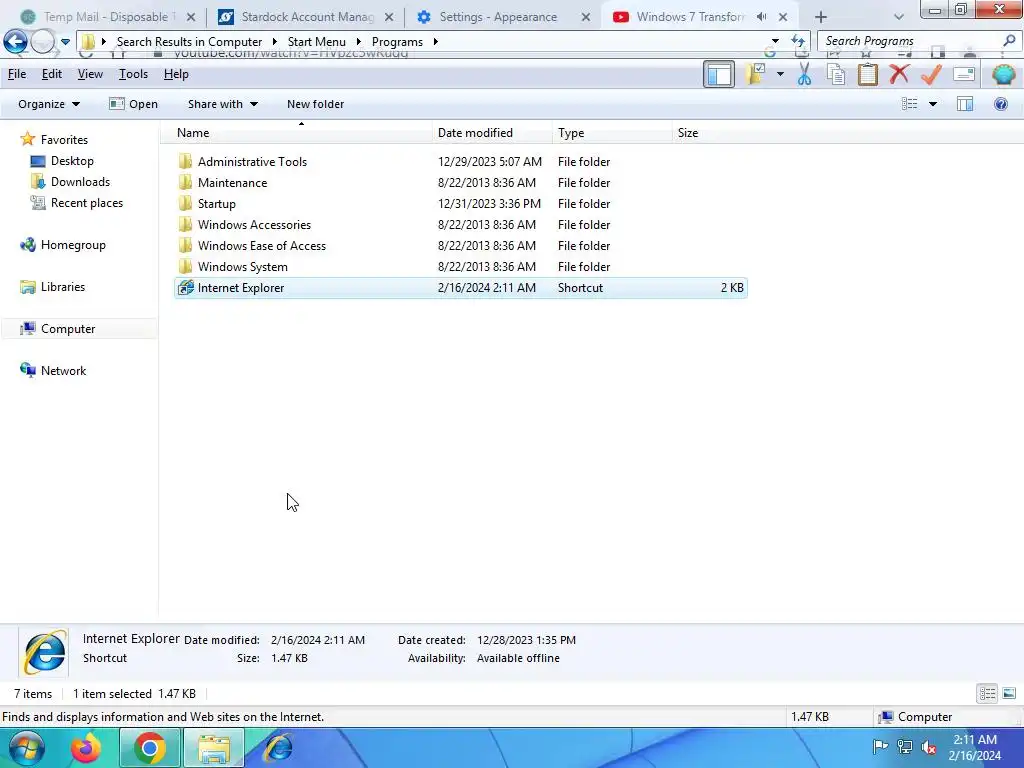
Task: Open the Edit menu
Action: [x=52, y=74]
